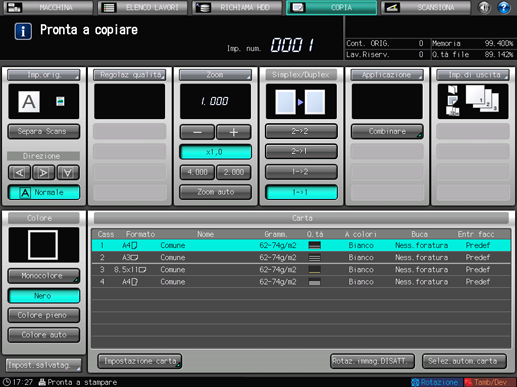Select 1->1 simplex mode

(301, 192)
